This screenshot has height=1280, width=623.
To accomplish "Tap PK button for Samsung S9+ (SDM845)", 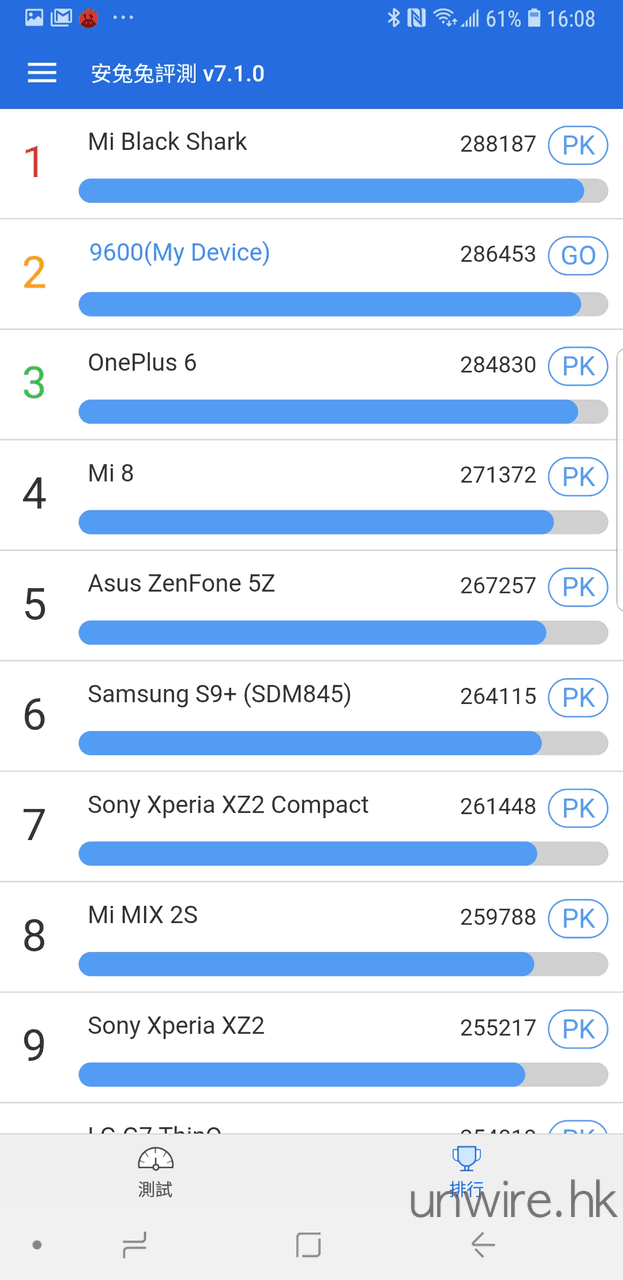I will point(578,697).
